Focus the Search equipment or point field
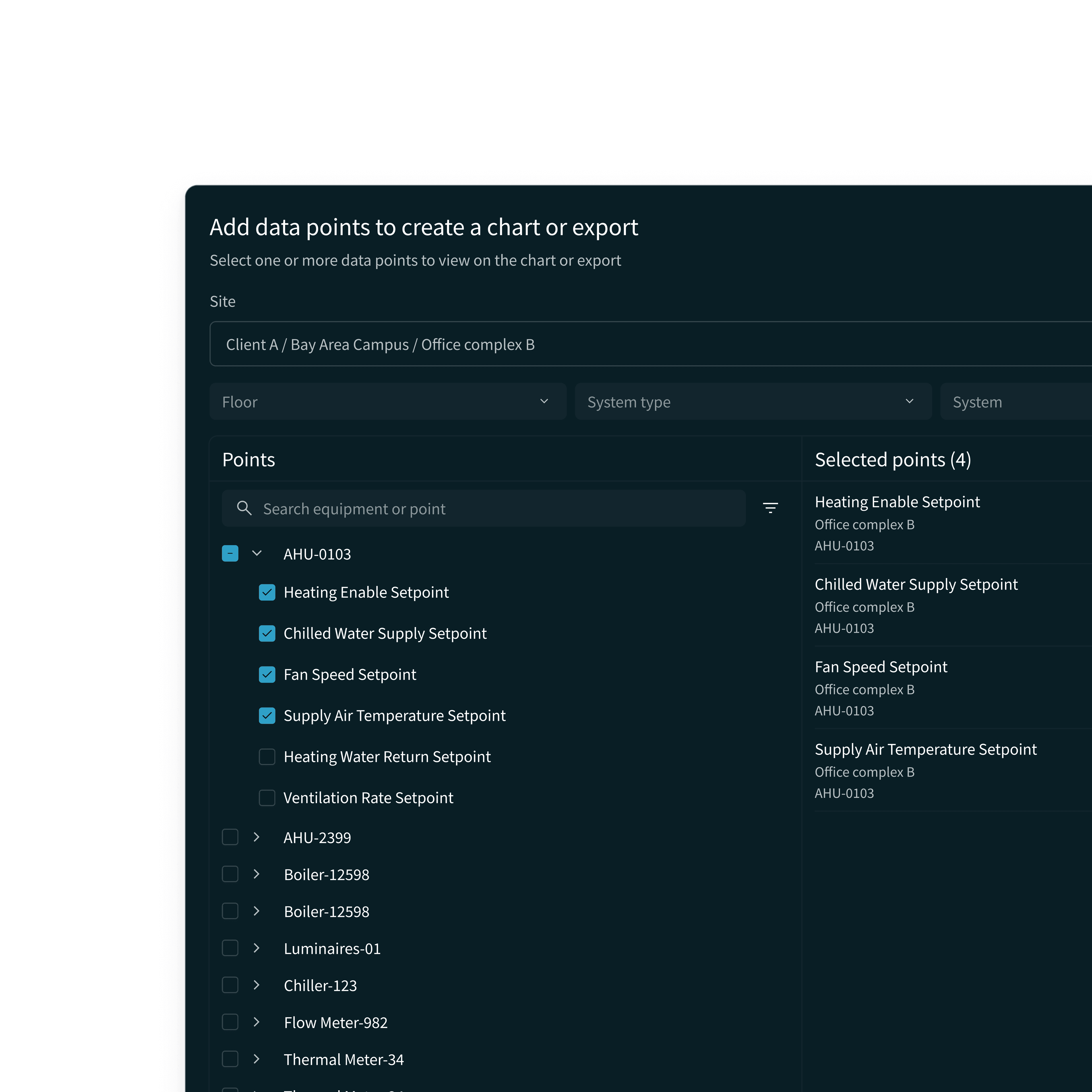The width and height of the screenshot is (1092, 1092). point(484,508)
